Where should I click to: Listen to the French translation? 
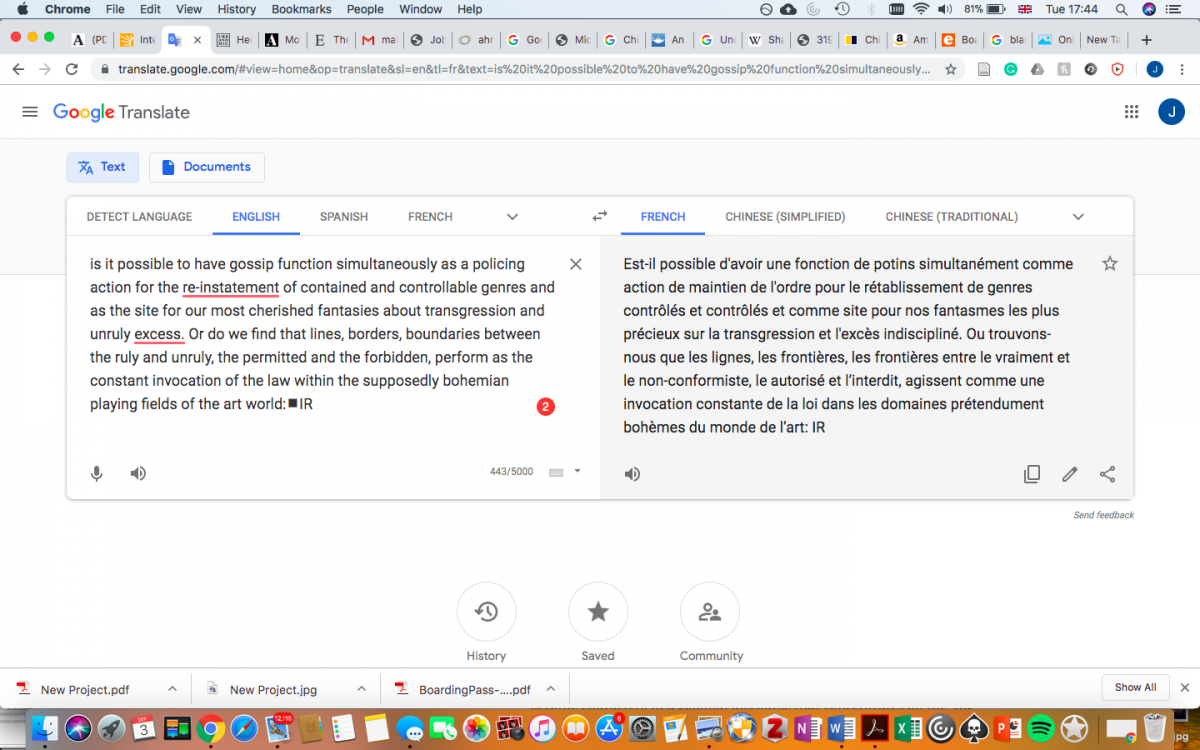[632, 474]
